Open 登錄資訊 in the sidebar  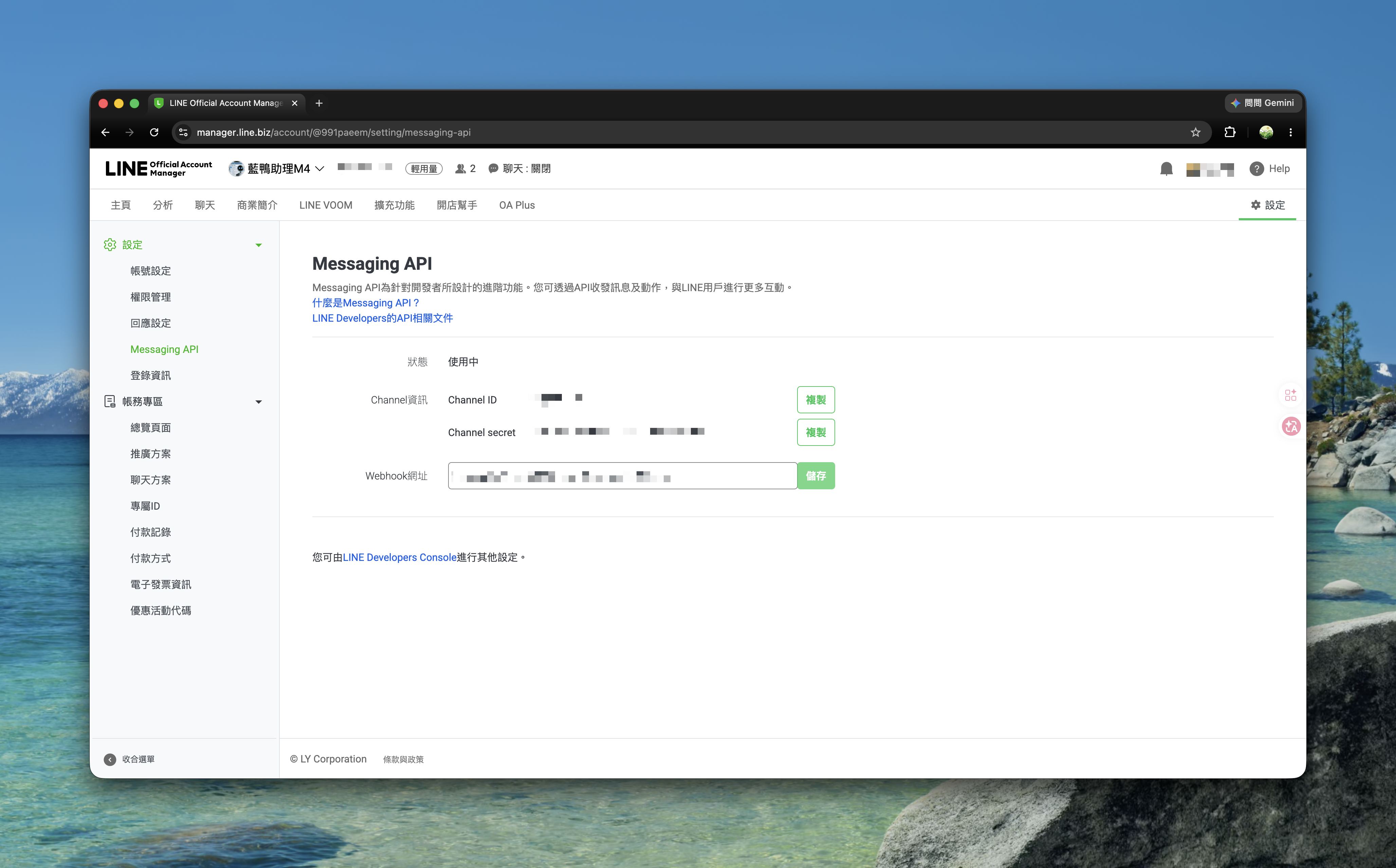[150, 375]
